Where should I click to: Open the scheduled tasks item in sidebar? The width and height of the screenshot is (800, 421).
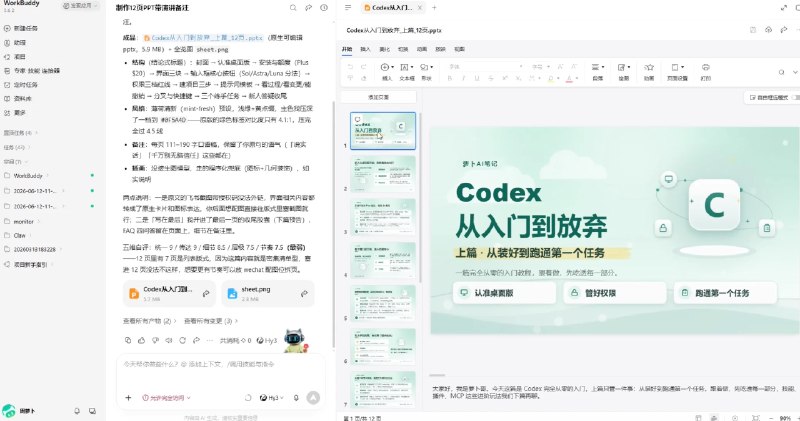tap(26, 85)
